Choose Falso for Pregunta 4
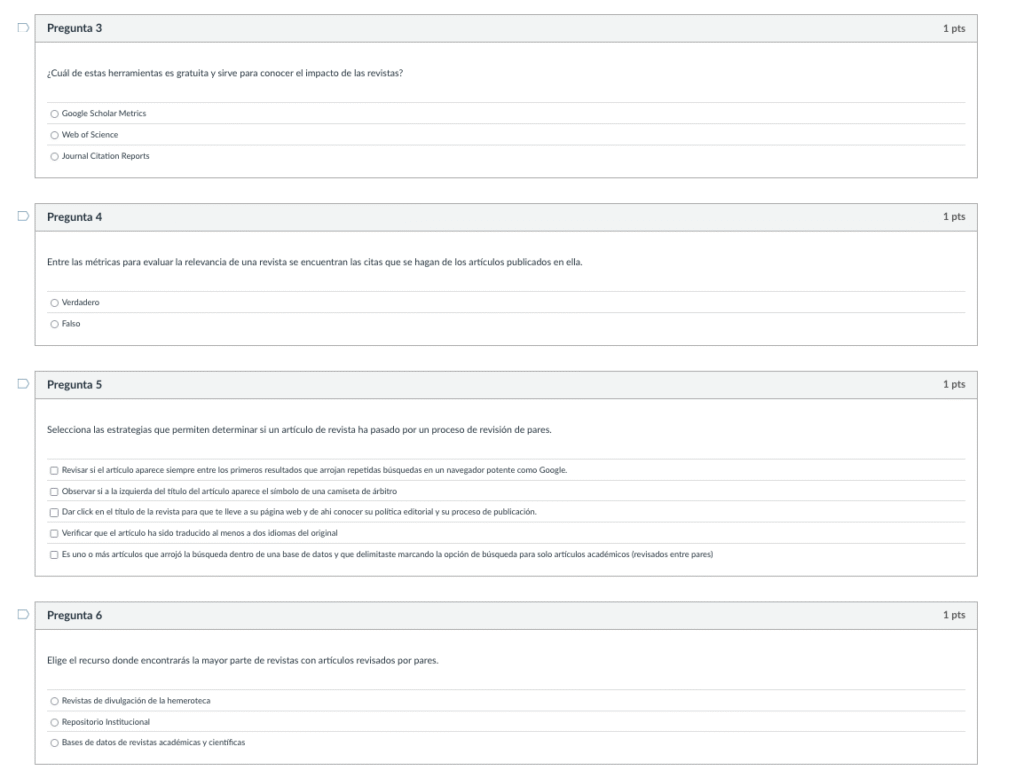 click(x=54, y=323)
